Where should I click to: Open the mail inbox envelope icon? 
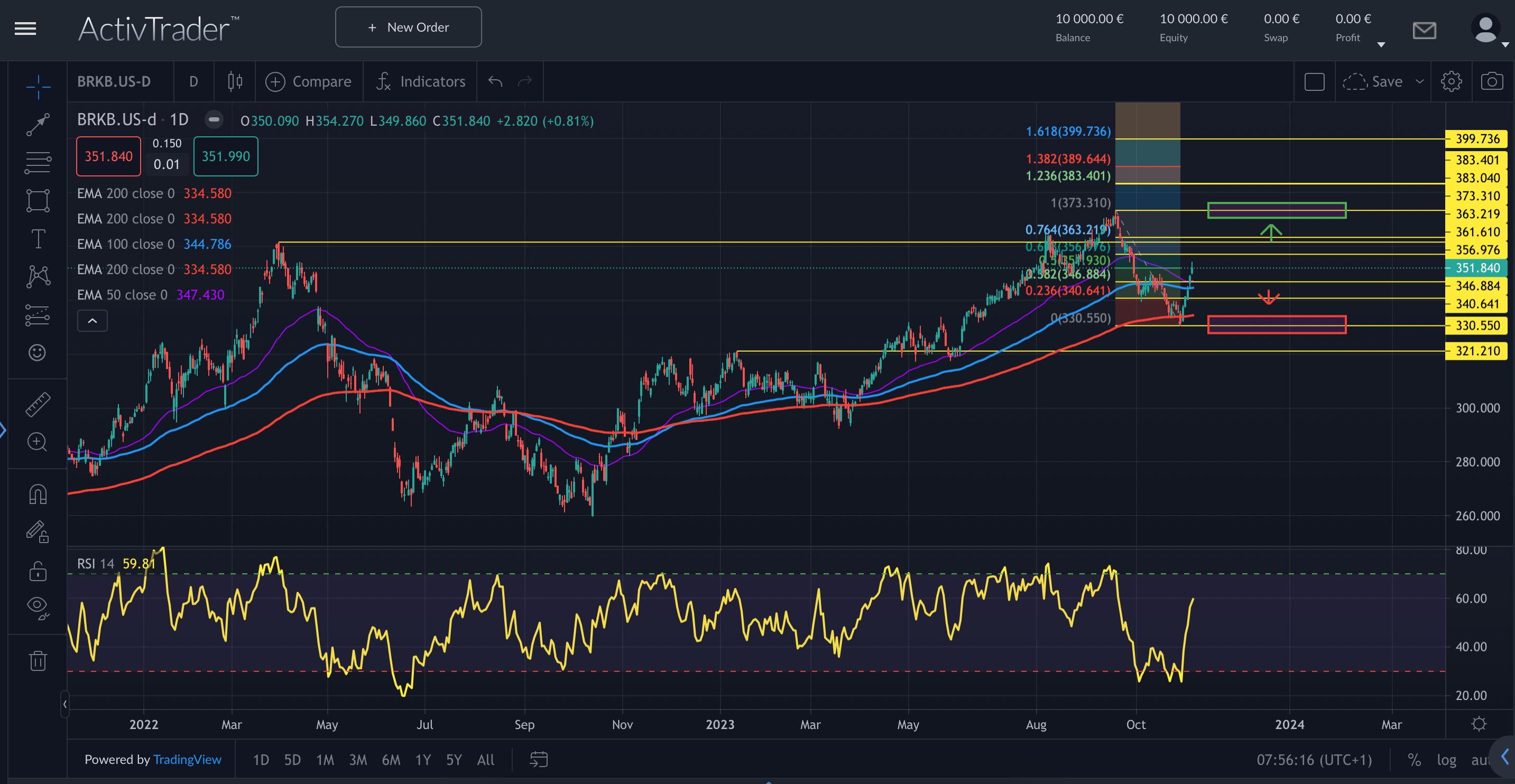[x=1424, y=30]
